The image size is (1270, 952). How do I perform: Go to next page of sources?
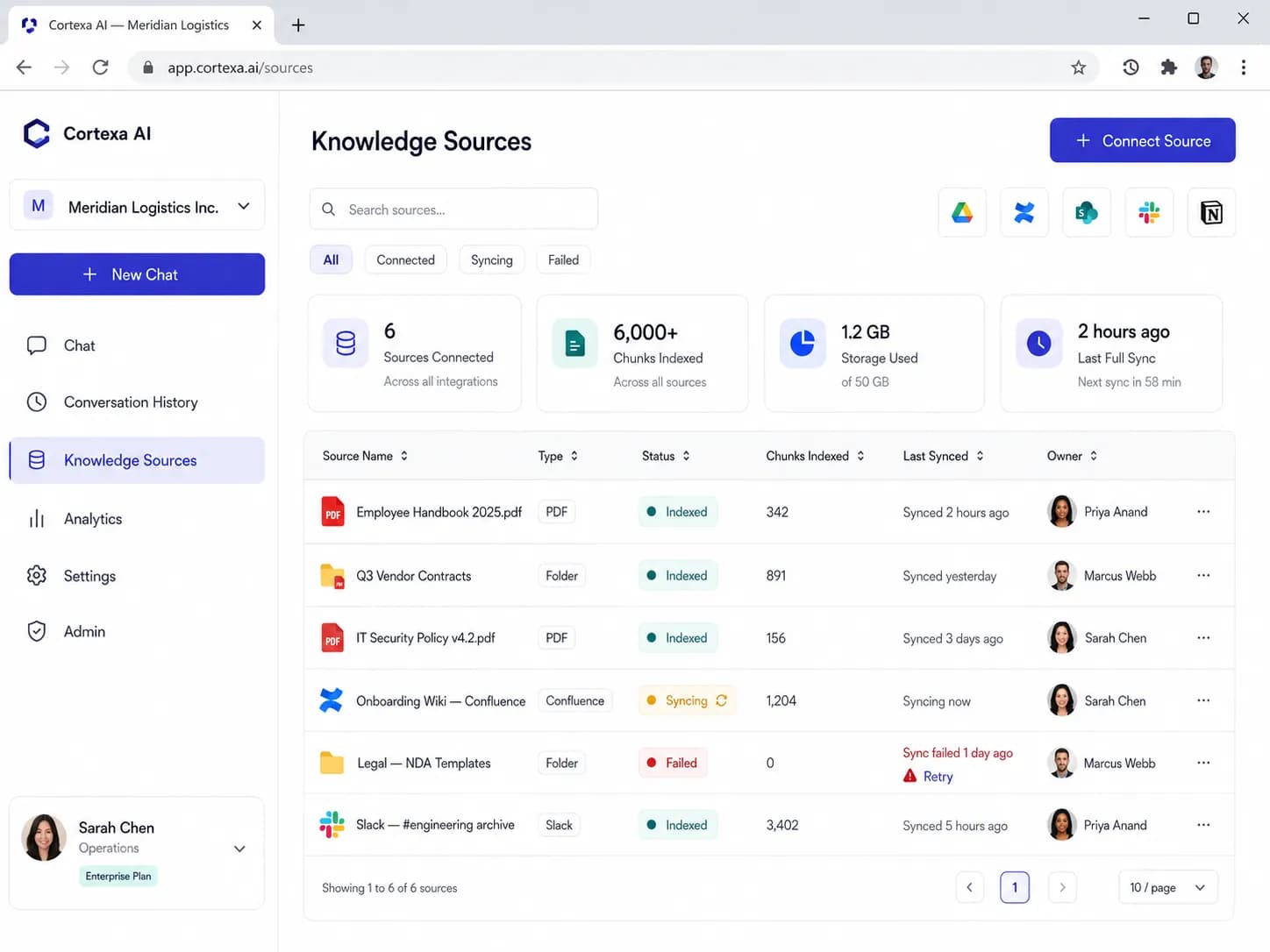(1062, 887)
